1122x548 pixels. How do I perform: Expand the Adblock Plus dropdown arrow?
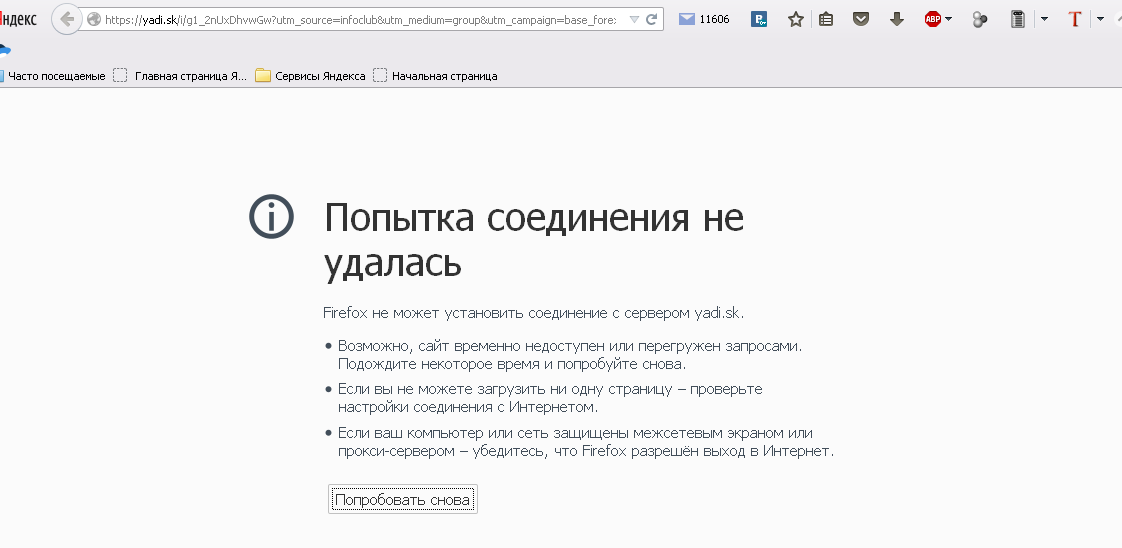click(x=949, y=19)
